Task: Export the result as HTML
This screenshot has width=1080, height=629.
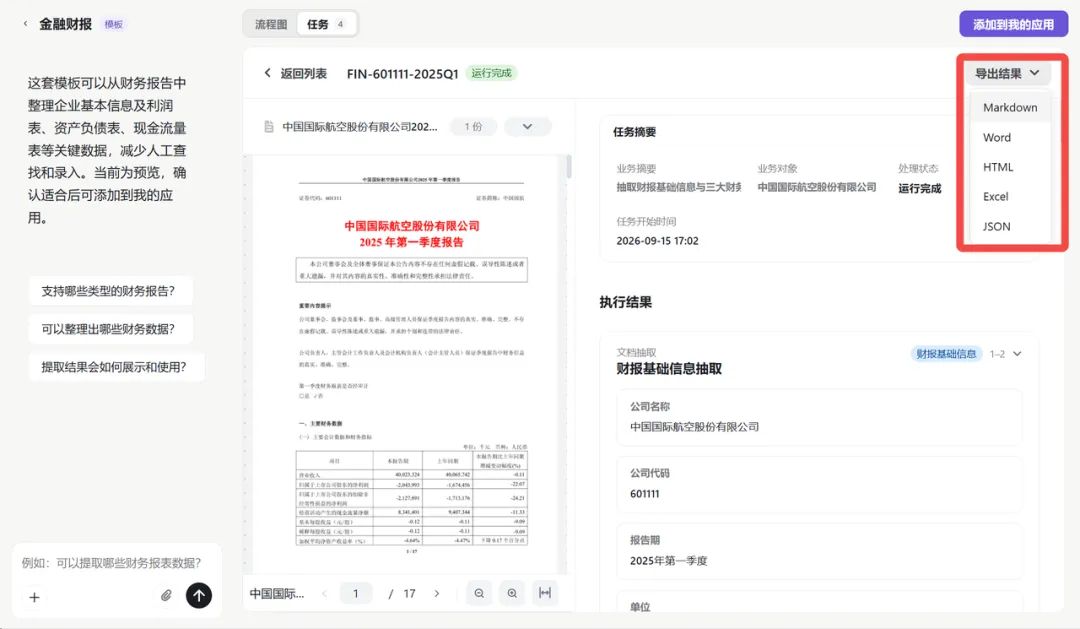Action: coord(1010,167)
